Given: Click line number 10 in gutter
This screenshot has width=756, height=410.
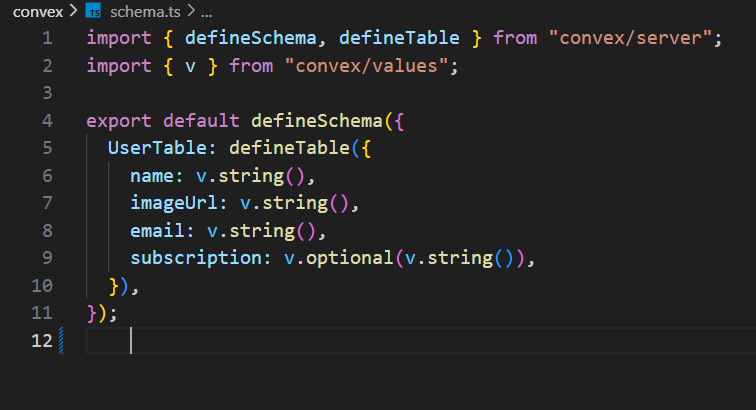Looking at the screenshot, I should [x=42, y=286].
